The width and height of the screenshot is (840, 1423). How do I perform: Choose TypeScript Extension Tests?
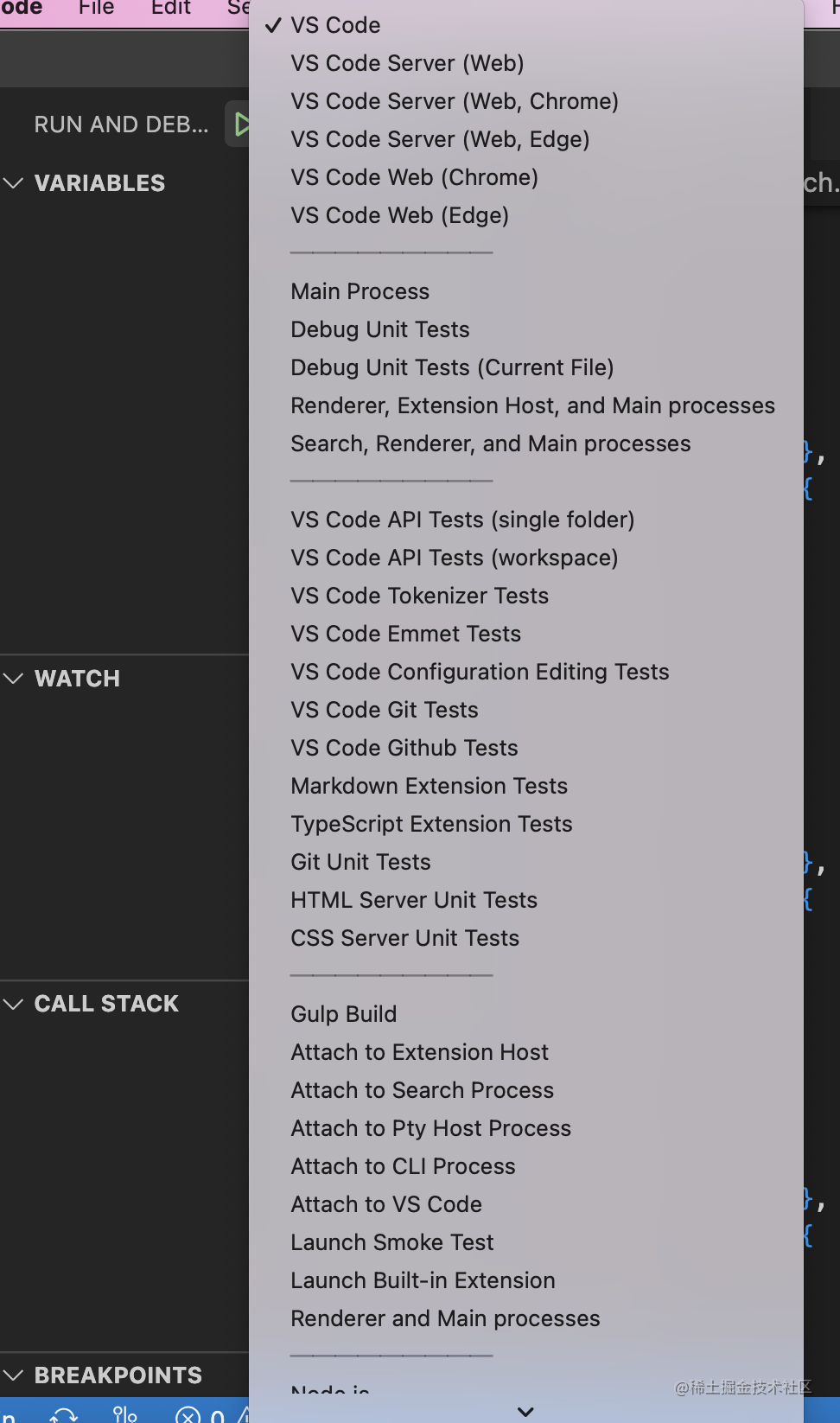(525, 824)
